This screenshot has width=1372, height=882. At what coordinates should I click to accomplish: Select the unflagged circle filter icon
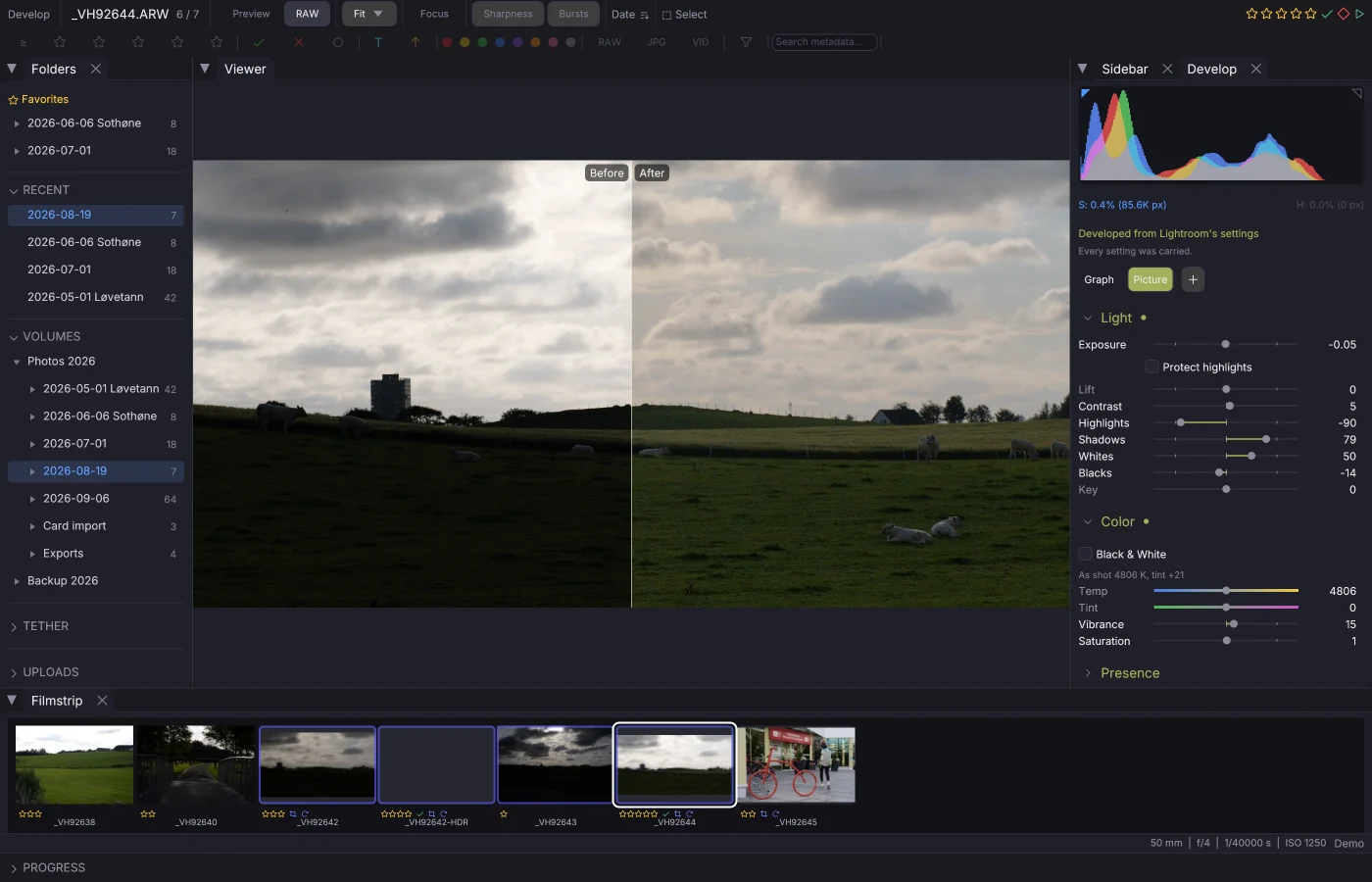pos(338,42)
